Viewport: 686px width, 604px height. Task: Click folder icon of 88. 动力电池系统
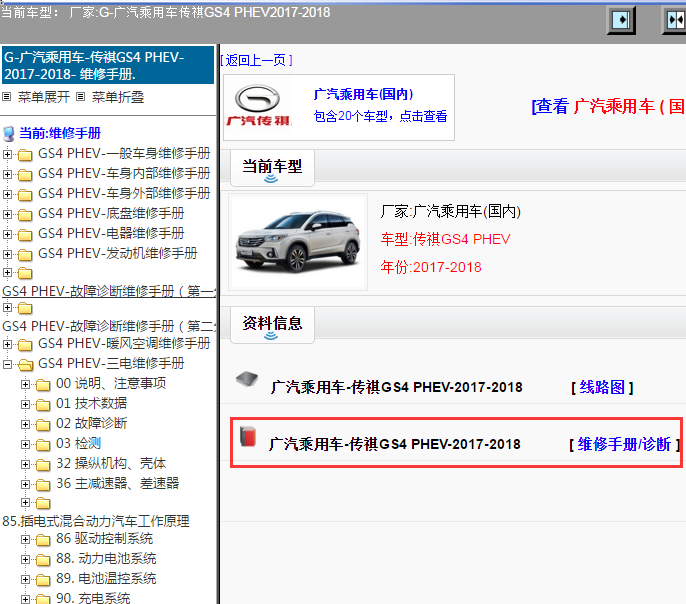[43, 560]
